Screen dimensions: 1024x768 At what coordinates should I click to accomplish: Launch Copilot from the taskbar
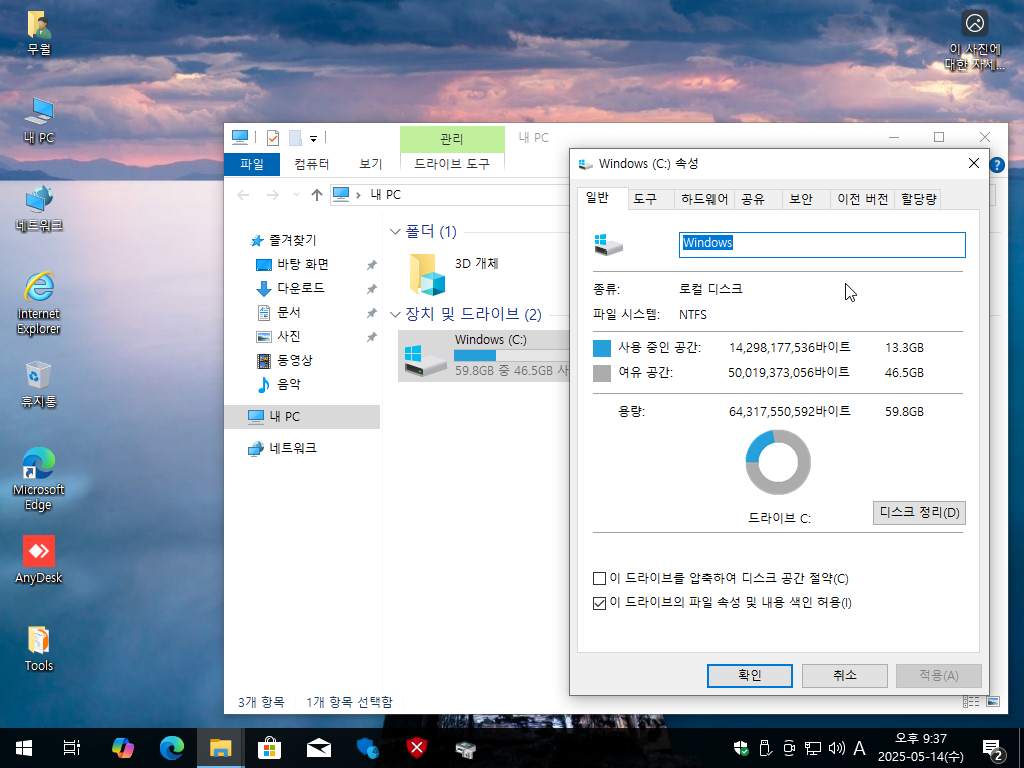click(x=122, y=748)
